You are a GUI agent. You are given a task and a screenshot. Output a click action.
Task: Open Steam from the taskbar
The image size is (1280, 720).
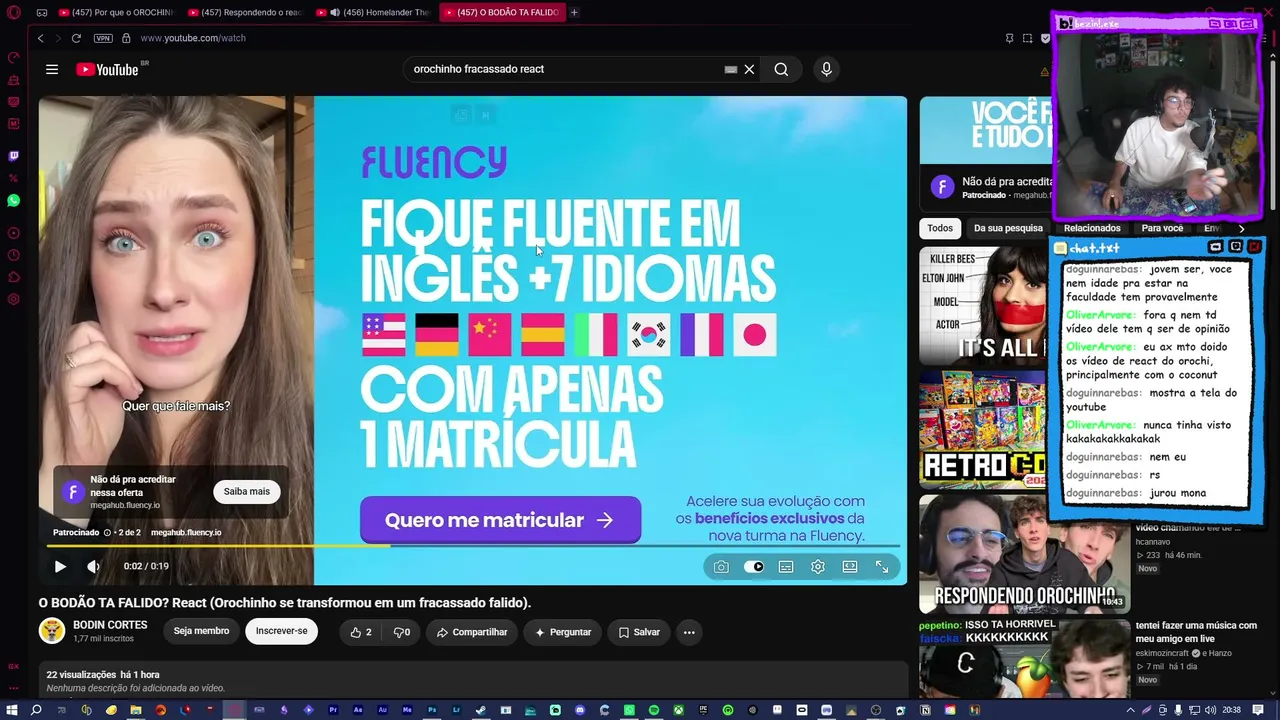coord(481,710)
